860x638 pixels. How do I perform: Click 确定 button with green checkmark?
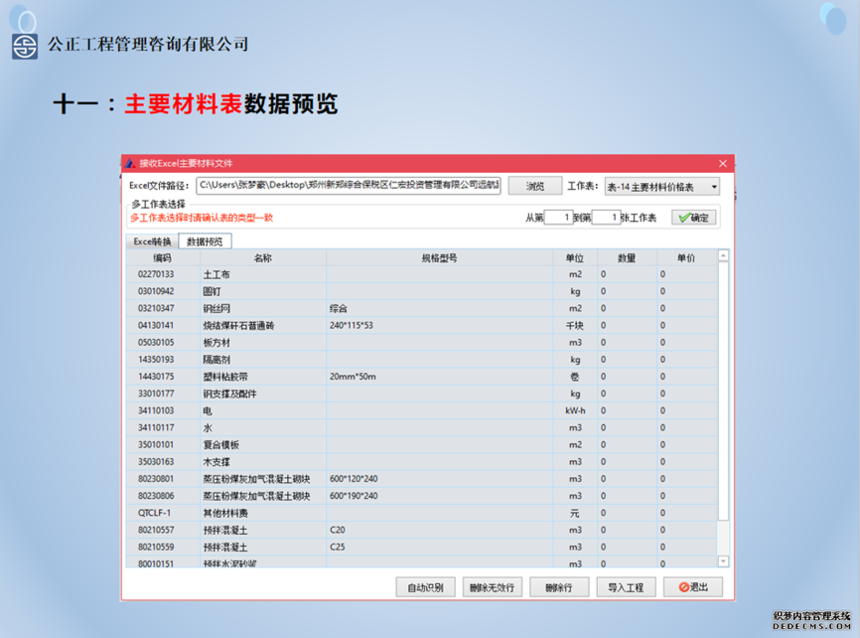point(693,217)
